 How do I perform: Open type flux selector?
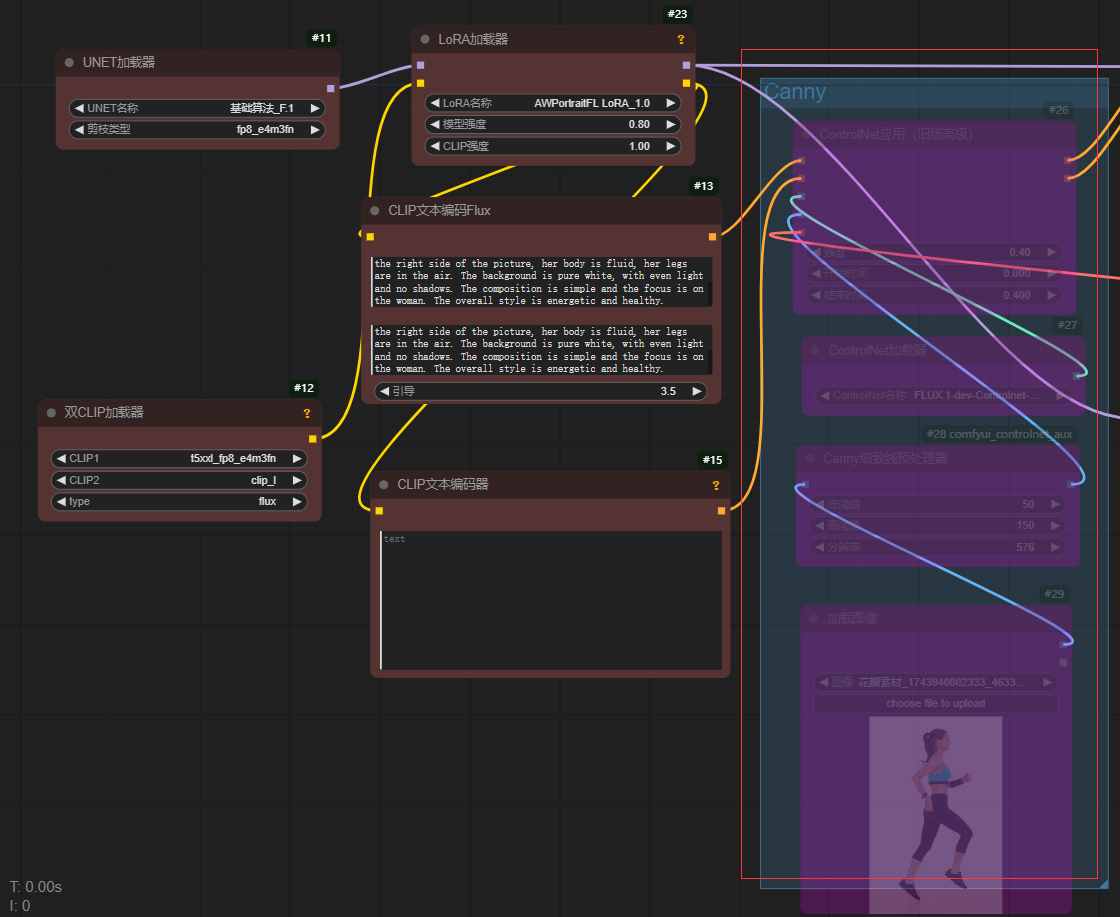pos(179,502)
